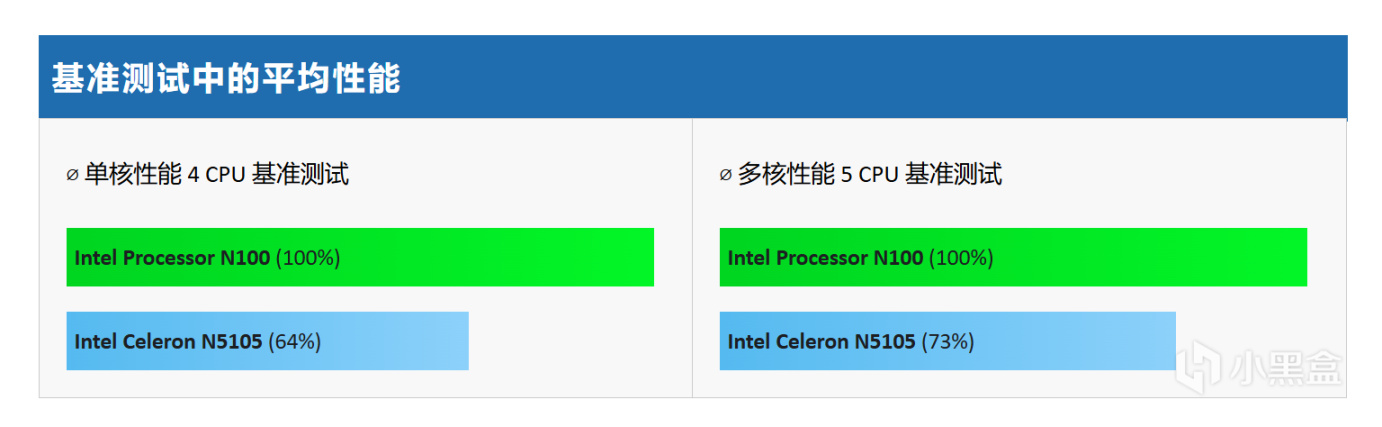The image size is (1382, 427).
Task: Click the 基准测试中的平均性能 header title
Action: (226, 78)
